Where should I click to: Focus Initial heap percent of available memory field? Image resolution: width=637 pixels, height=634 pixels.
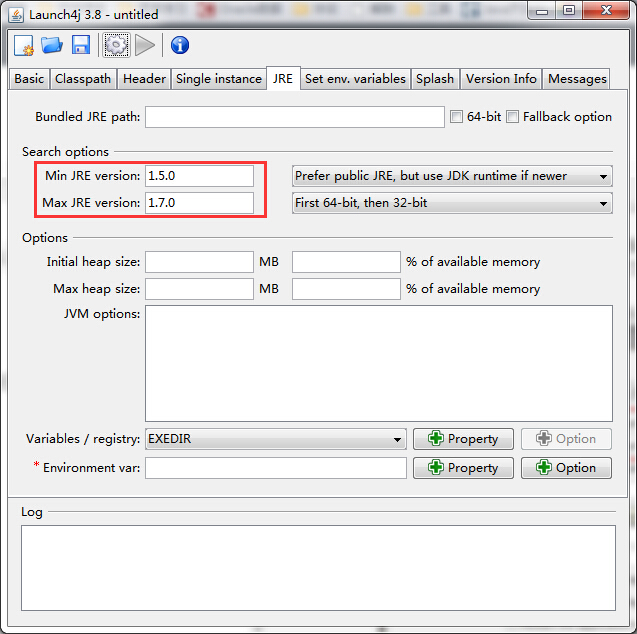[346, 262]
